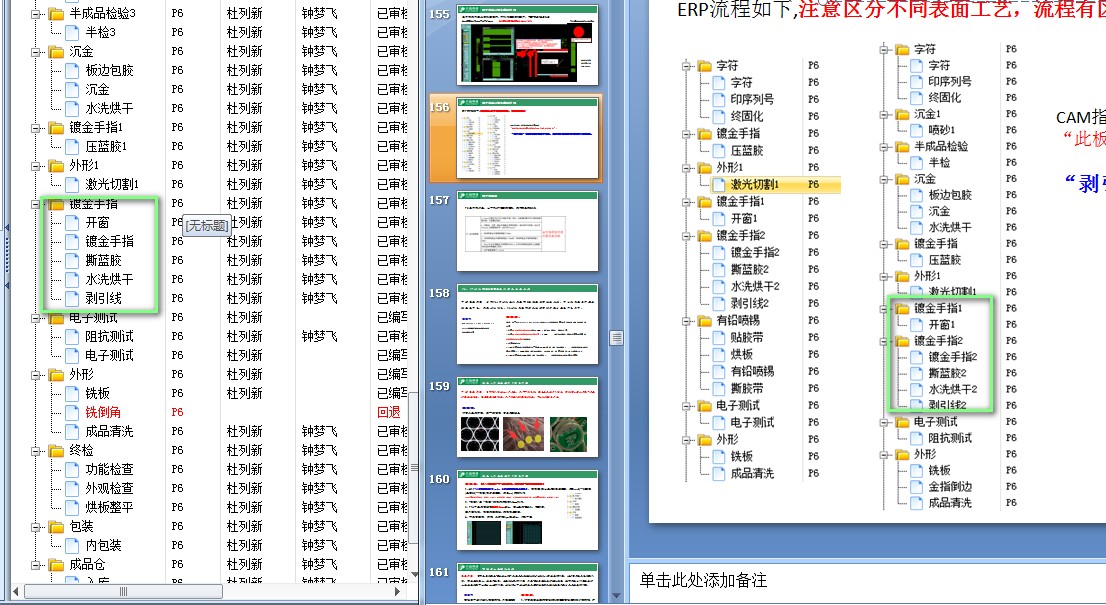Select the 激光切割1 document icon in left tree

pyautogui.click(x=72, y=185)
